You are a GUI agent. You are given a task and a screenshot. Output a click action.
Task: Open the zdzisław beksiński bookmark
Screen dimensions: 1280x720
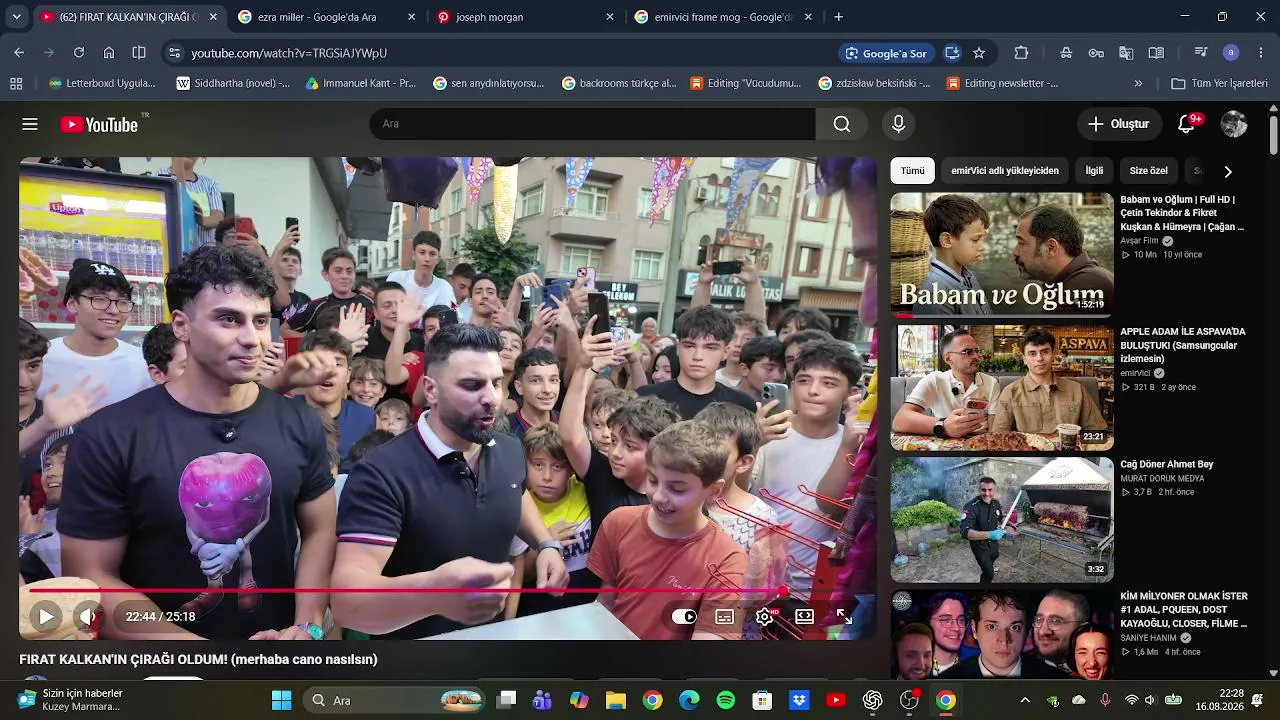click(875, 83)
